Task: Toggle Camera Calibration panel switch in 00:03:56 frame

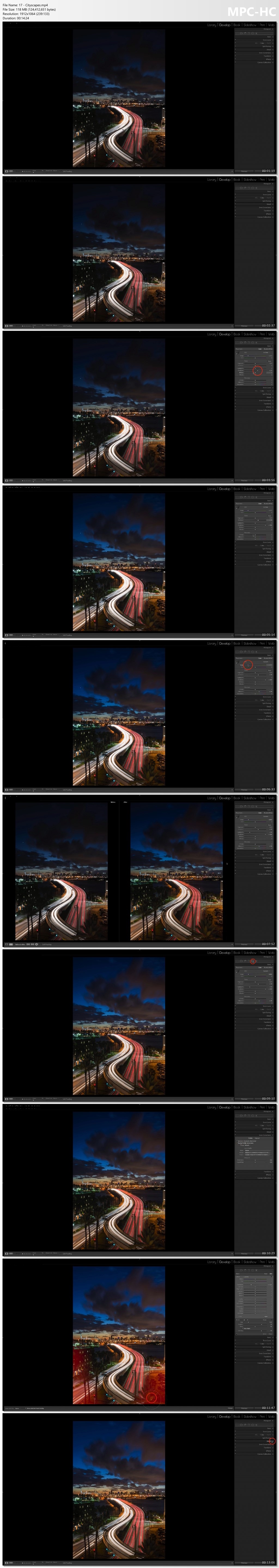Action: pos(236,410)
